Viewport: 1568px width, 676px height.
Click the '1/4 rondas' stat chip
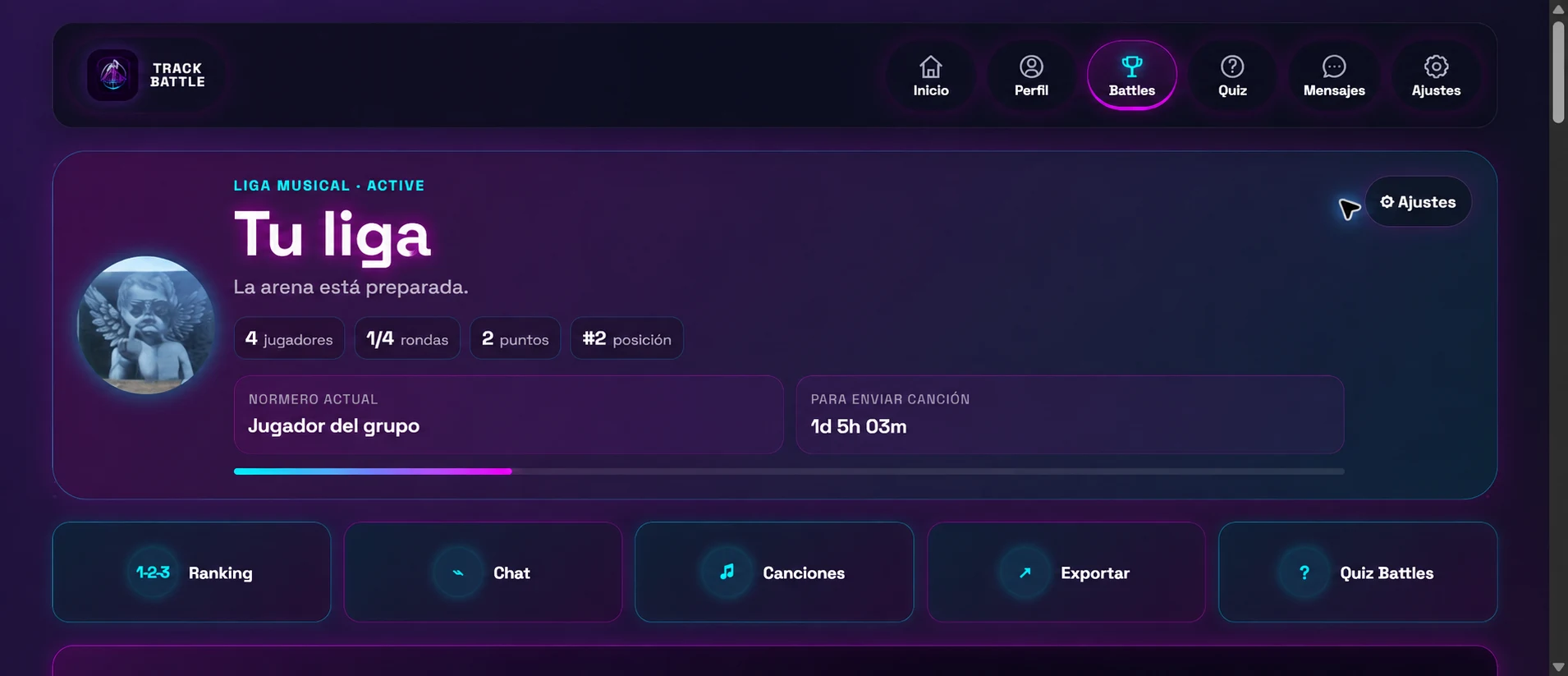click(x=407, y=338)
